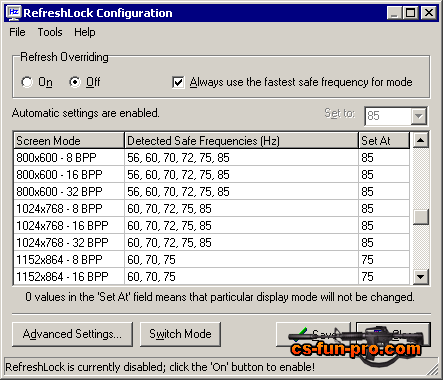Click the list scroll down arrow
This screenshot has width=443, height=380.
click(x=421, y=277)
